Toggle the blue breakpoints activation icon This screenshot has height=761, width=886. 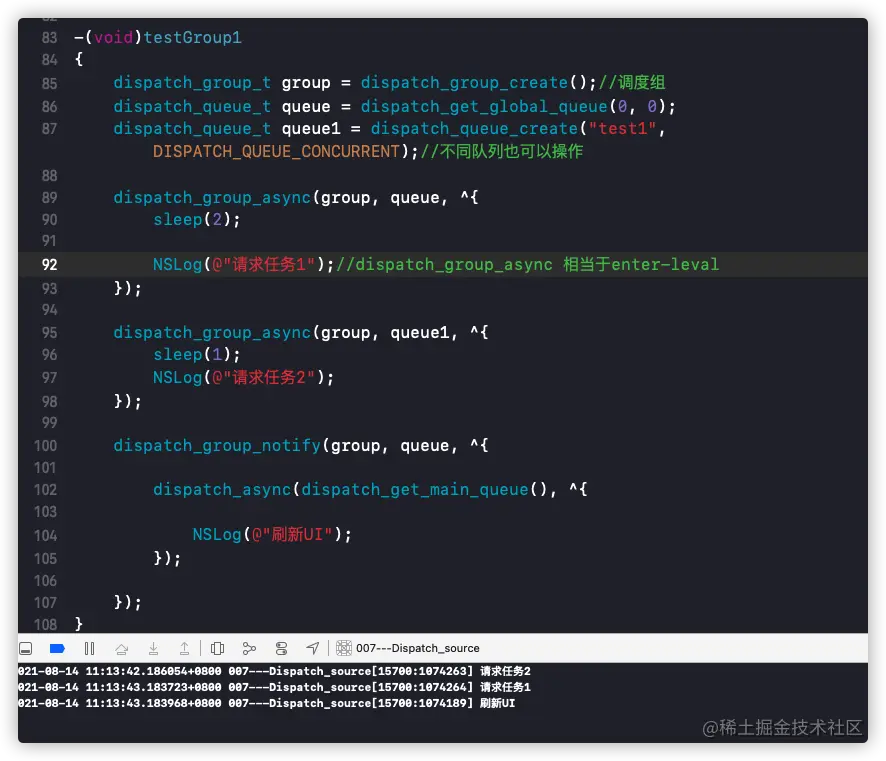(x=57, y=649)
